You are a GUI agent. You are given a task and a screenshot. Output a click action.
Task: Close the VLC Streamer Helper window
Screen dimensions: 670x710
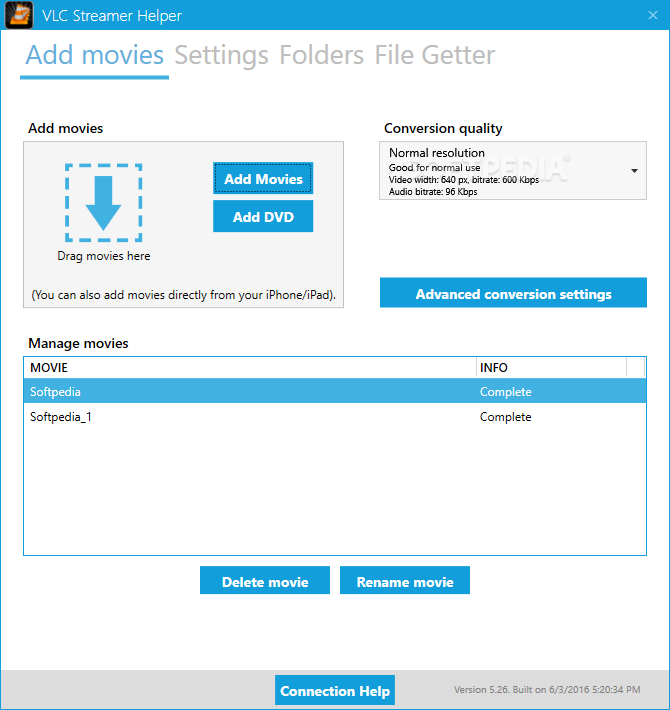tap(652, 15)
